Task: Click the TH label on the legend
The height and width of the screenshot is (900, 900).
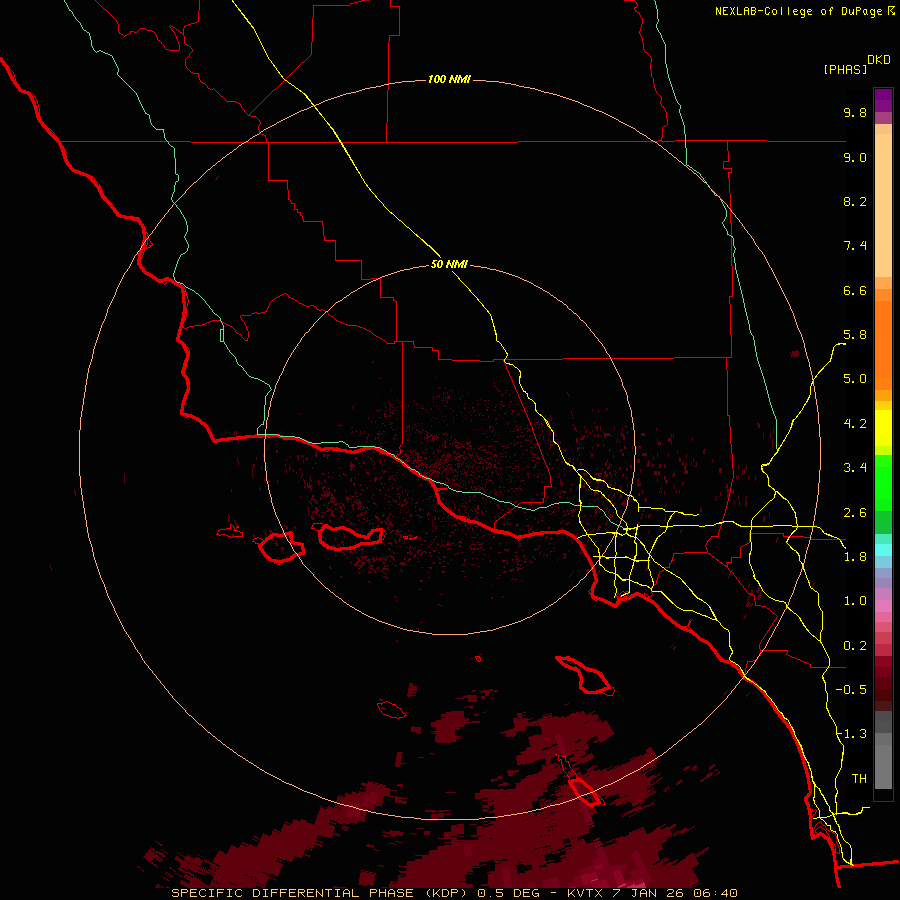Action: tap(859, 779)
